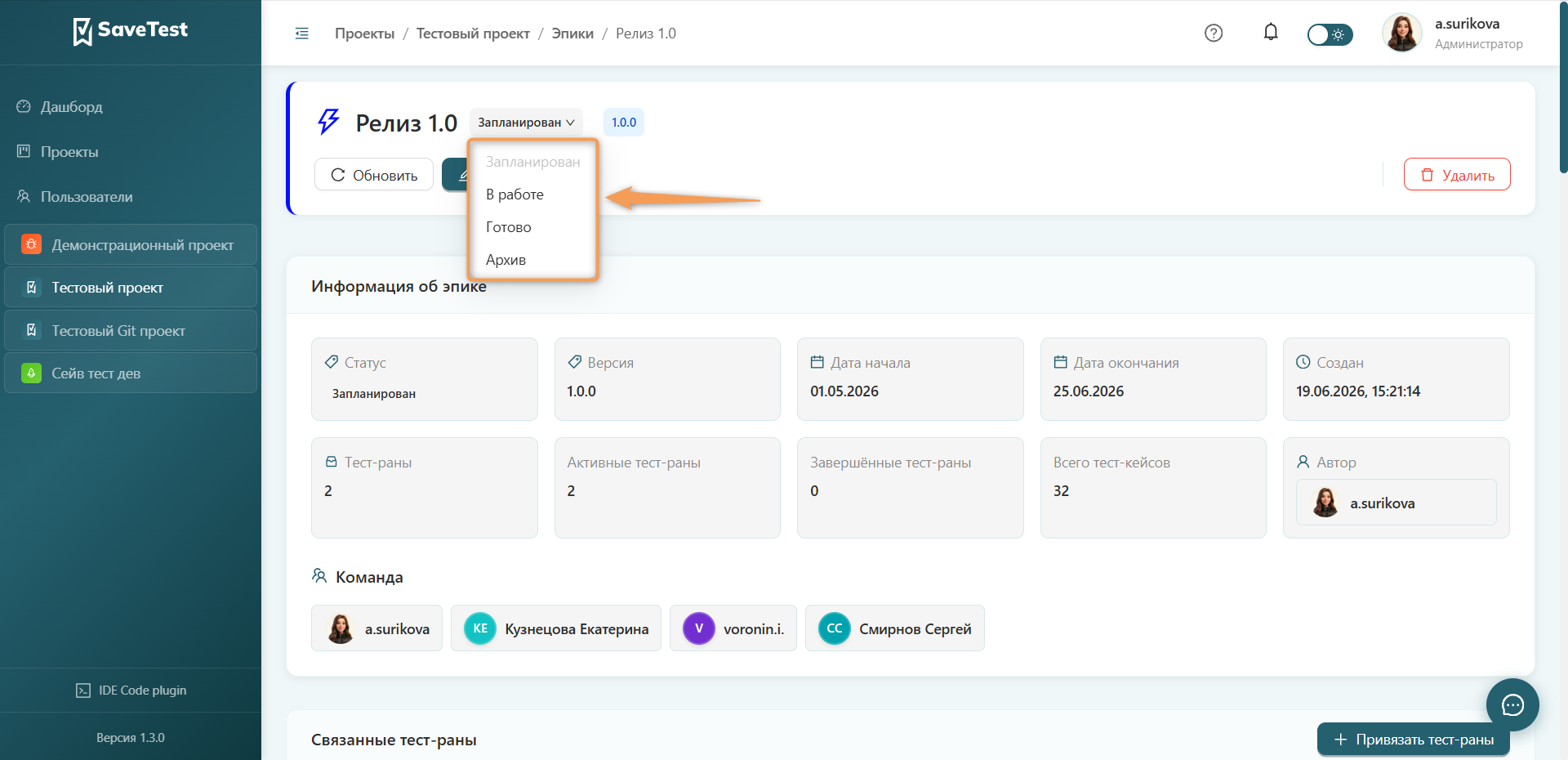Open notifications bell icon
This screenshot has height=760, width=1568.
pyautogui.click(x=1271, y=33)
